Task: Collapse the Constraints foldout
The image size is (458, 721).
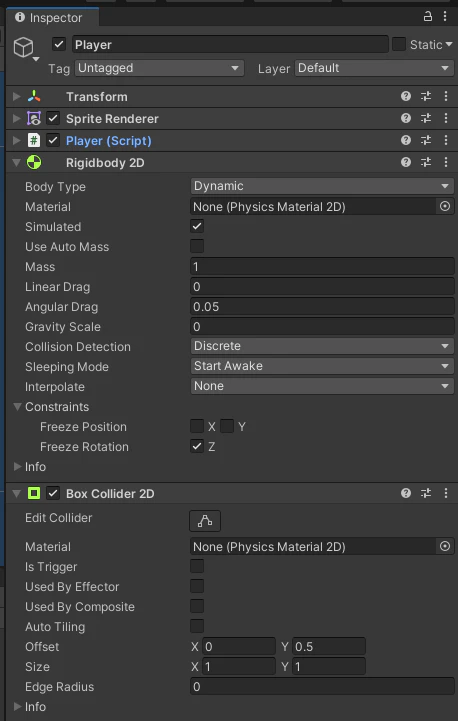Action: click(x=17, y=406)
